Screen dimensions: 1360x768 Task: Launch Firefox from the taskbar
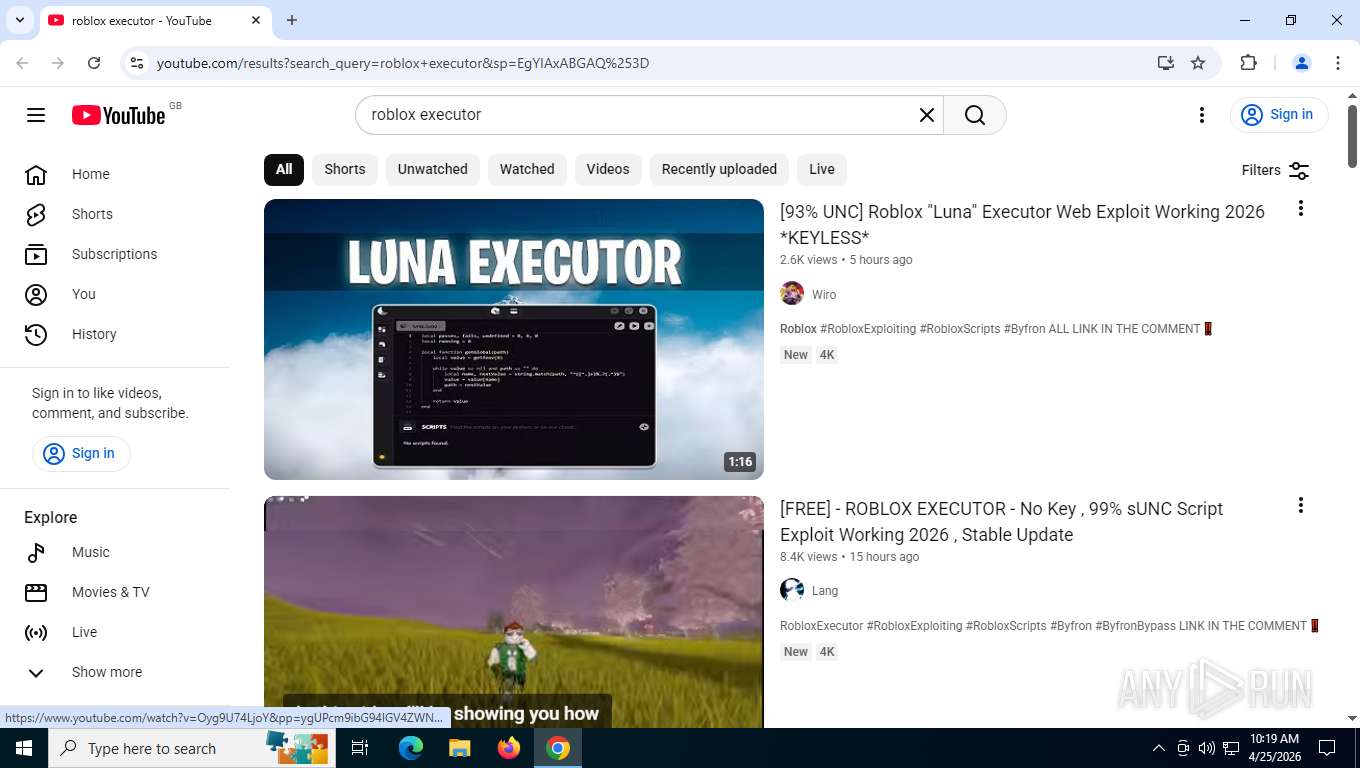pos(509,748)
